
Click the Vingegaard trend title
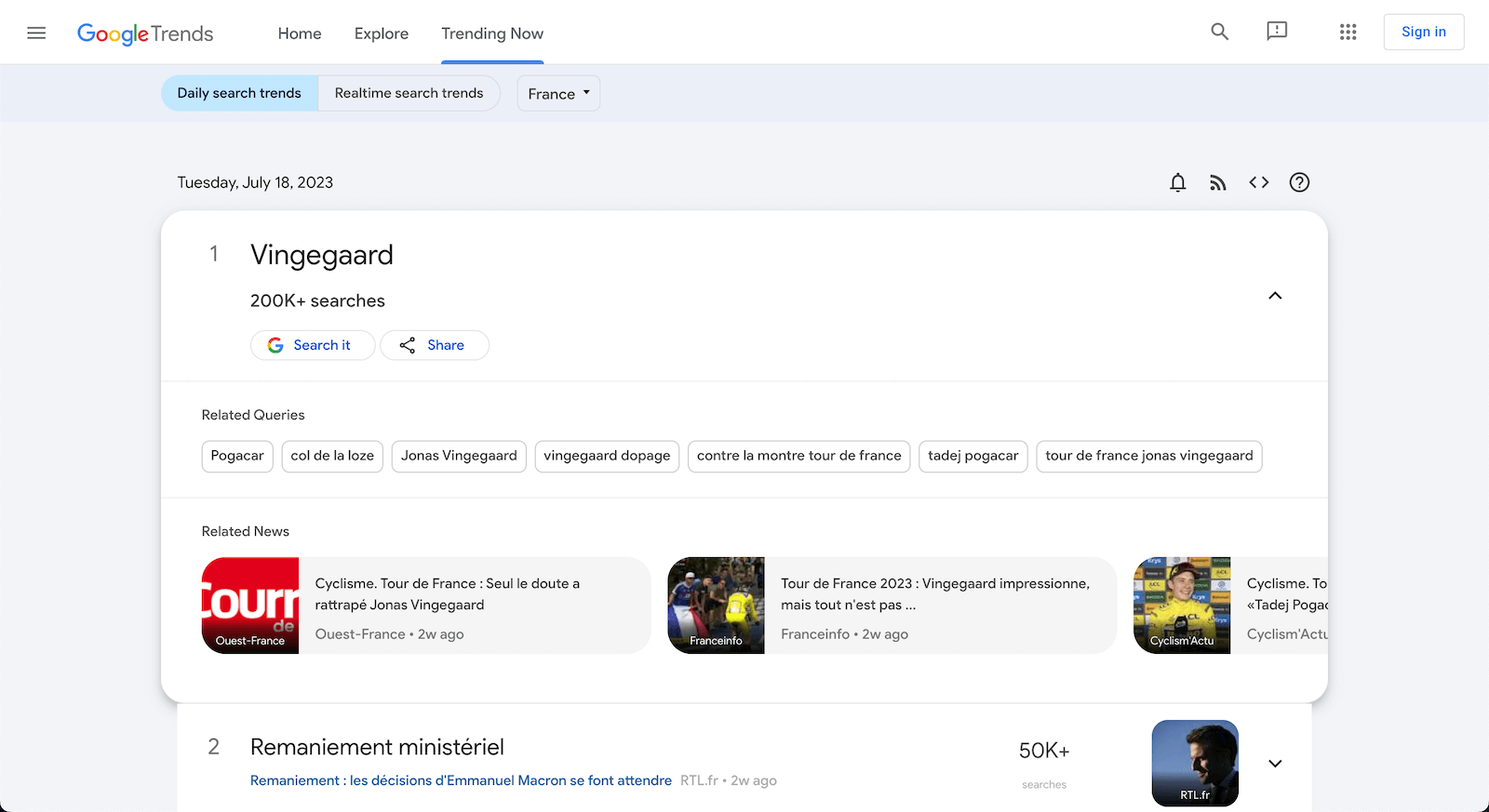tap(322, 255)
